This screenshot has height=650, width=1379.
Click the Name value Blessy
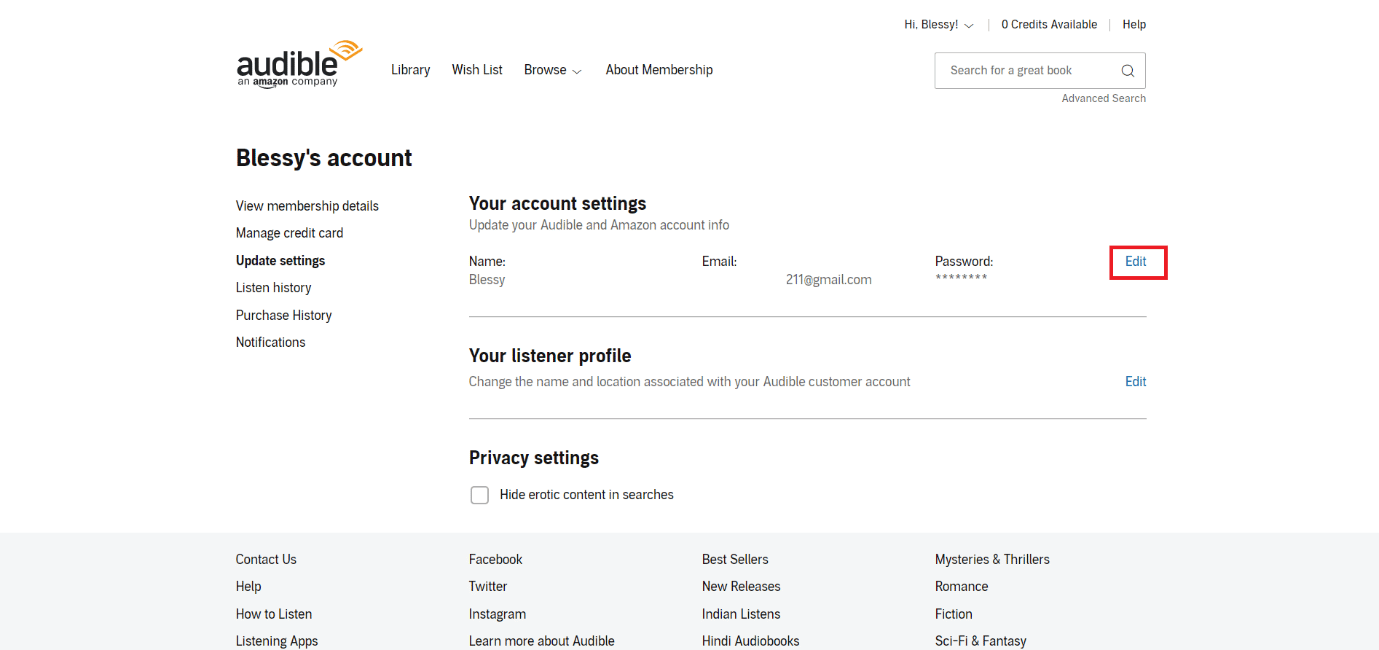(x=487, y=280)
